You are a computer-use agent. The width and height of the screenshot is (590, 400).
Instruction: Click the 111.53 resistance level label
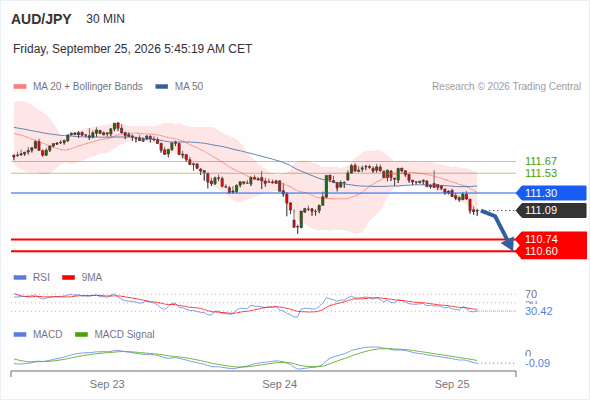click(541, 173)
